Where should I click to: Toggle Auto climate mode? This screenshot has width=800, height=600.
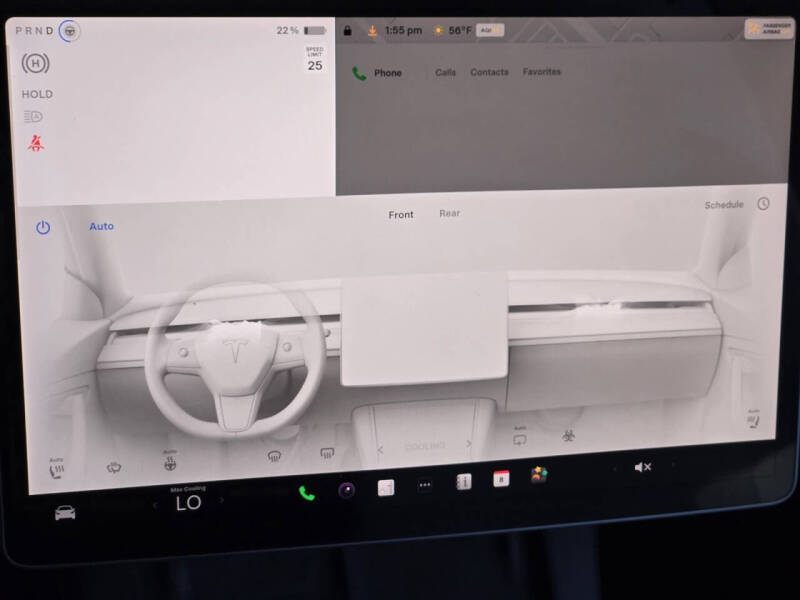pos(101,226)
